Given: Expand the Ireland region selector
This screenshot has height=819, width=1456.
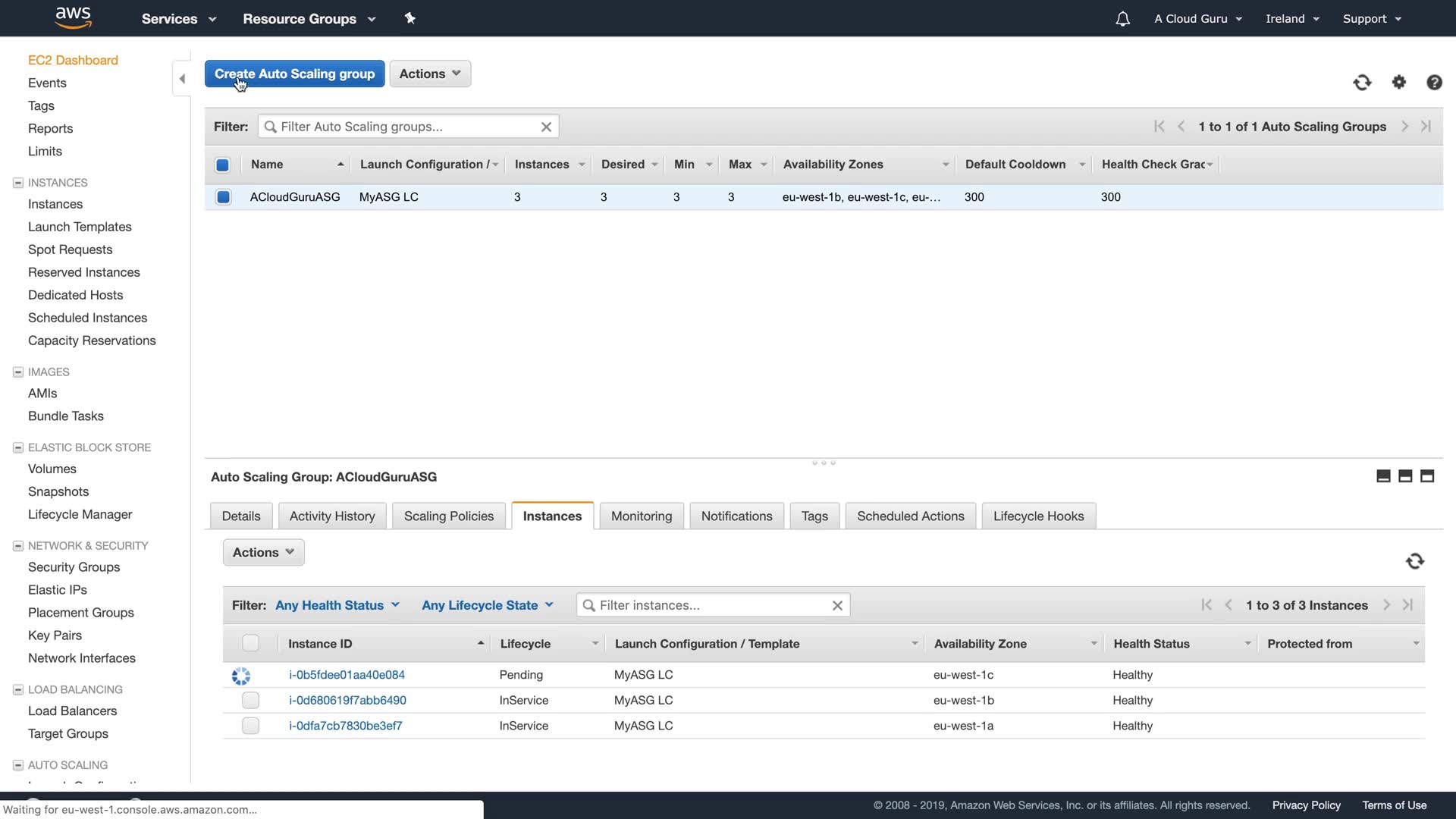Looking at the screenshot, I should 1292,19.
